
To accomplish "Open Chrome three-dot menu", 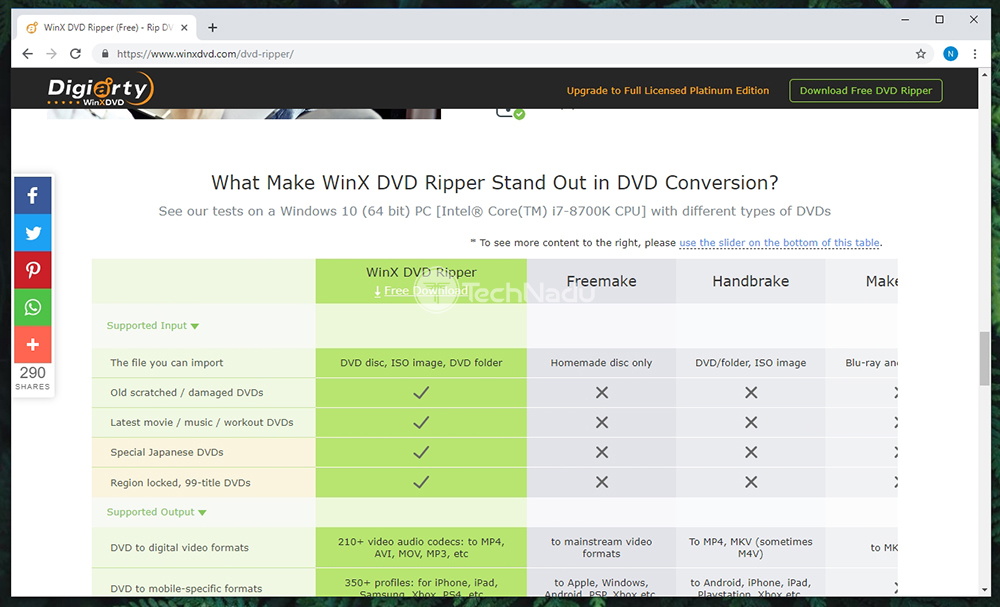I will pyautogui.click(x=974, y=54).
